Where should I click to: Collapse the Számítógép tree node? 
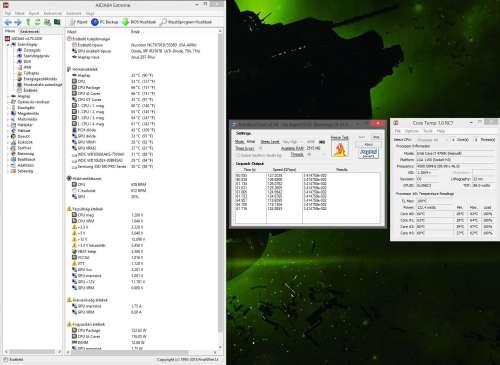click(x=8, y=44)
